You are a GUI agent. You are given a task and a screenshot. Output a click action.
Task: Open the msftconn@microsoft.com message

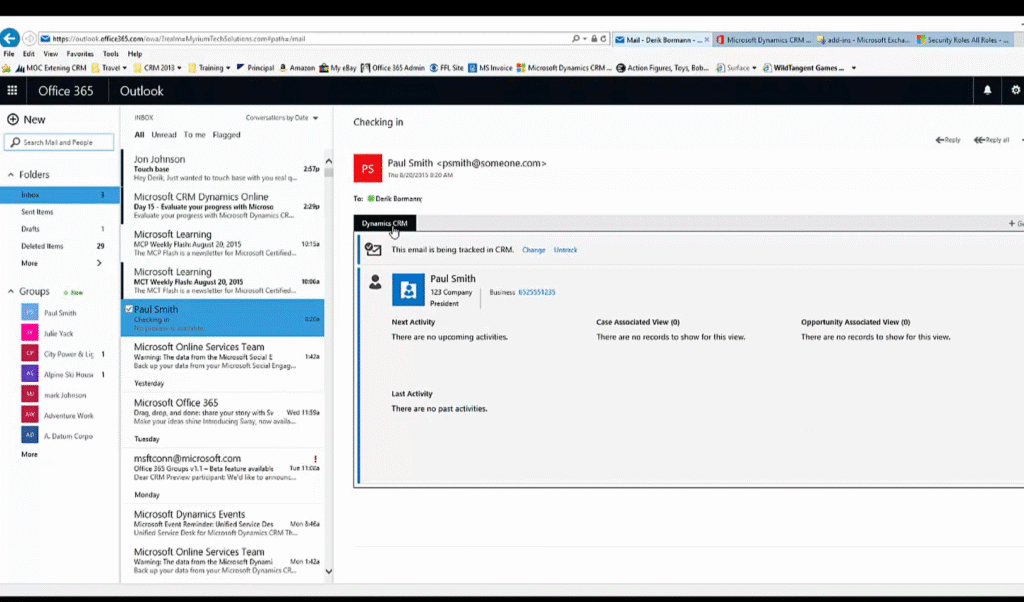click(x=223, y=467)
